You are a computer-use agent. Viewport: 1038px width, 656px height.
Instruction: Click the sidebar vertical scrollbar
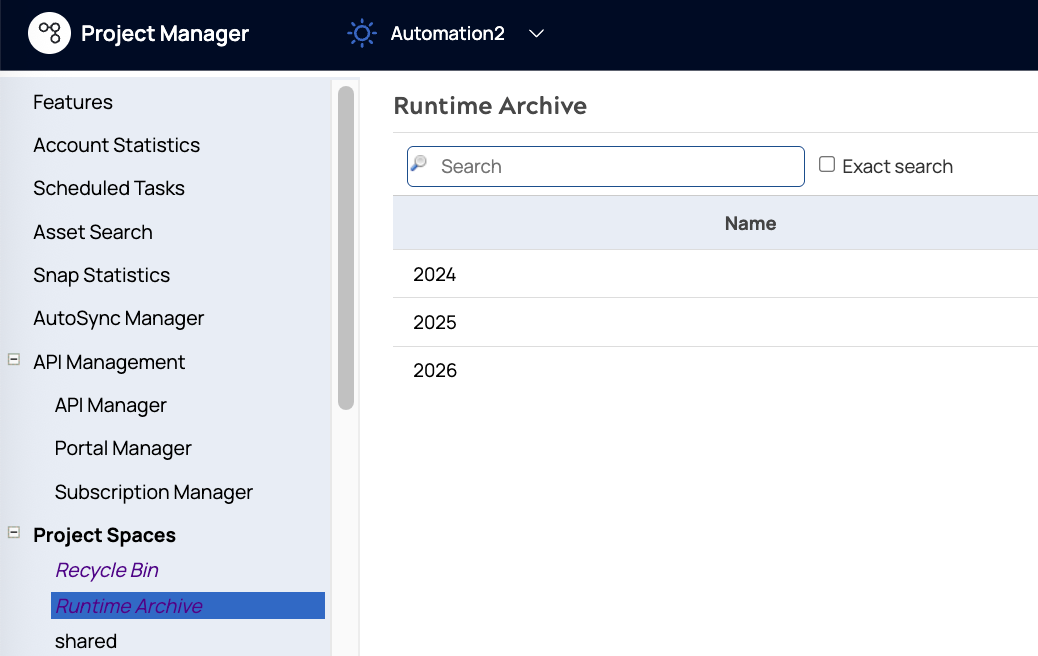coord(346,248)
